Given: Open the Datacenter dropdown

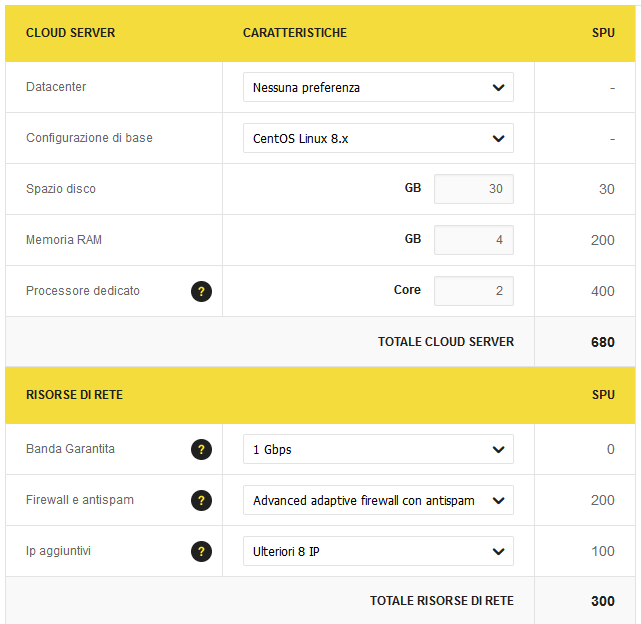Looking at the screenshot, I should point(378,88).
